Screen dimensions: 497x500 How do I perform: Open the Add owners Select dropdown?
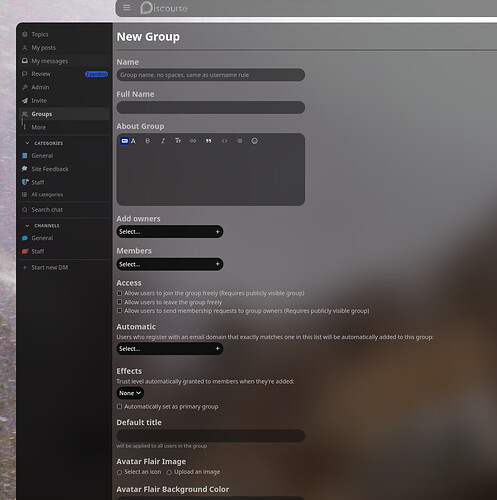click(170, 232)
